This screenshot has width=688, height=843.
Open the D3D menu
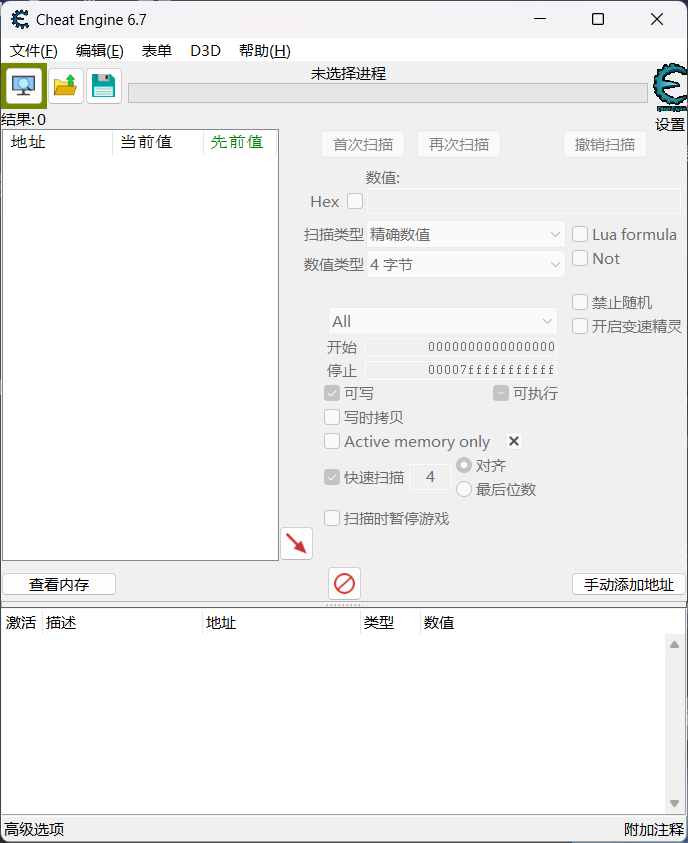[205, 51]
